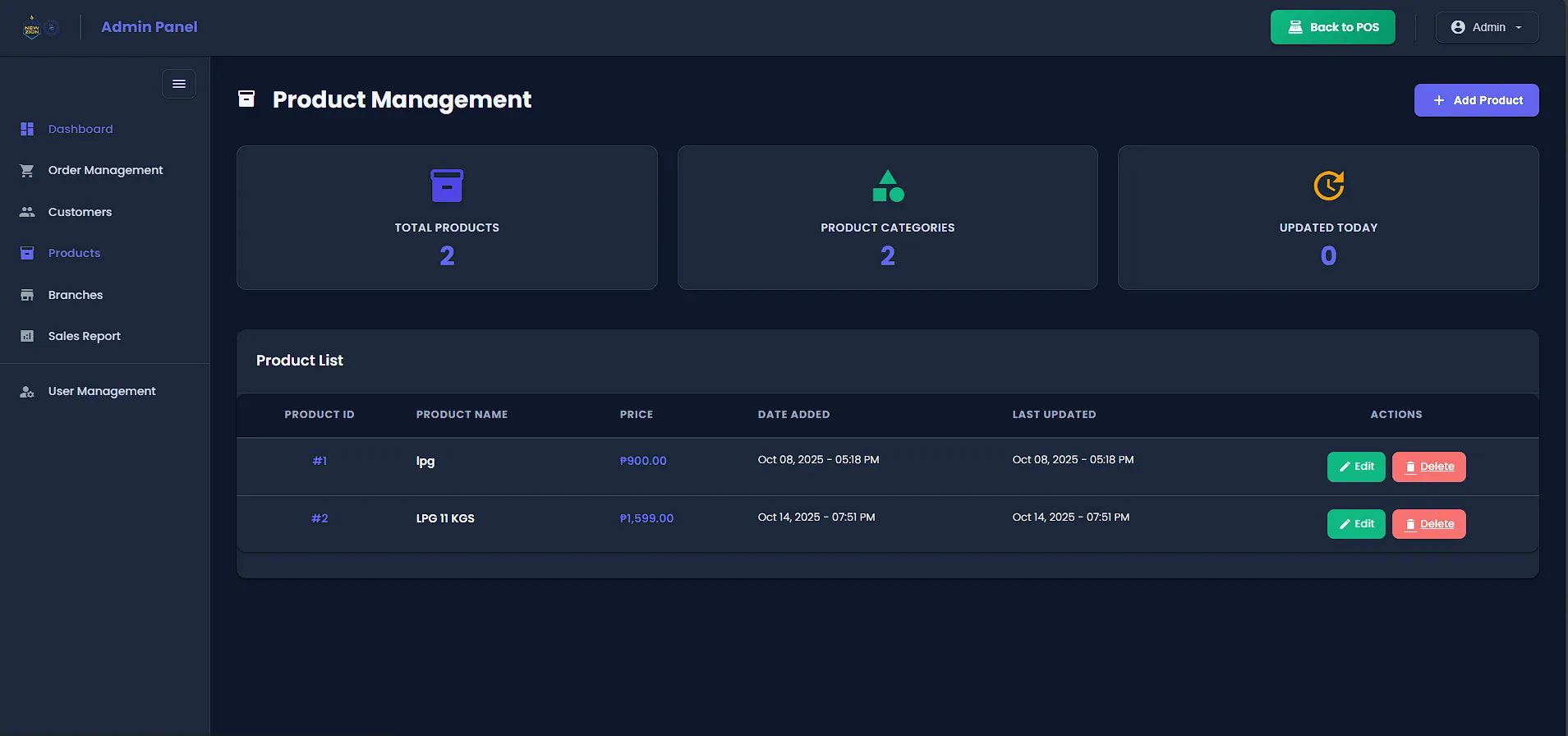Click the Updated Today clock icon
Screen dimensions: 1568x736
pyautogui.click(x=1328, y=186)
